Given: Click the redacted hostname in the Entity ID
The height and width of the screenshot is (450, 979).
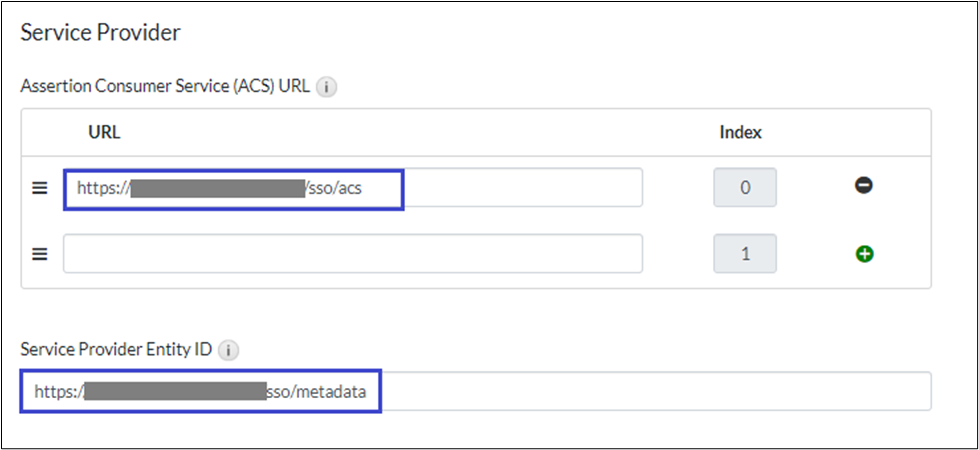Looking at the screenshot, I should pos(174,392).
